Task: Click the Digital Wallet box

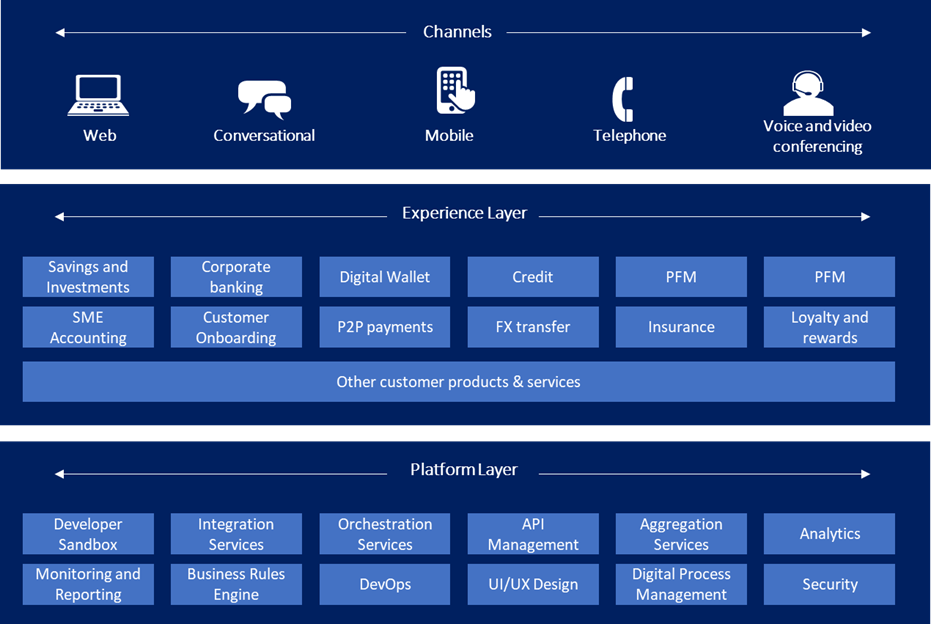Action: pos(385,277)
